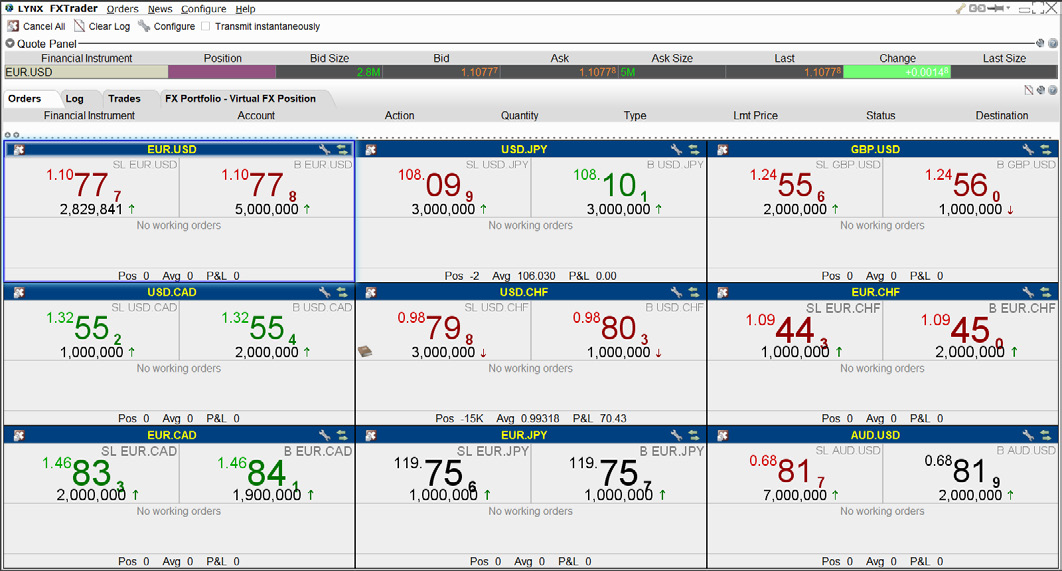Cancel orders in the USD.CAD cell
This screenshot has width=1062, height=571.
(19, 293)
